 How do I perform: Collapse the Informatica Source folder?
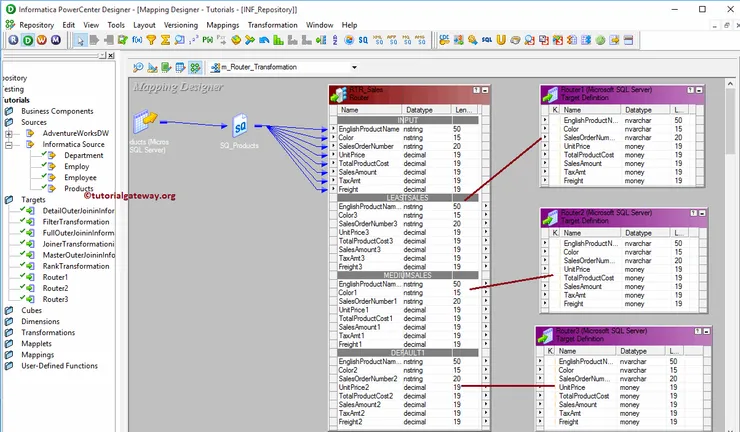8,145
